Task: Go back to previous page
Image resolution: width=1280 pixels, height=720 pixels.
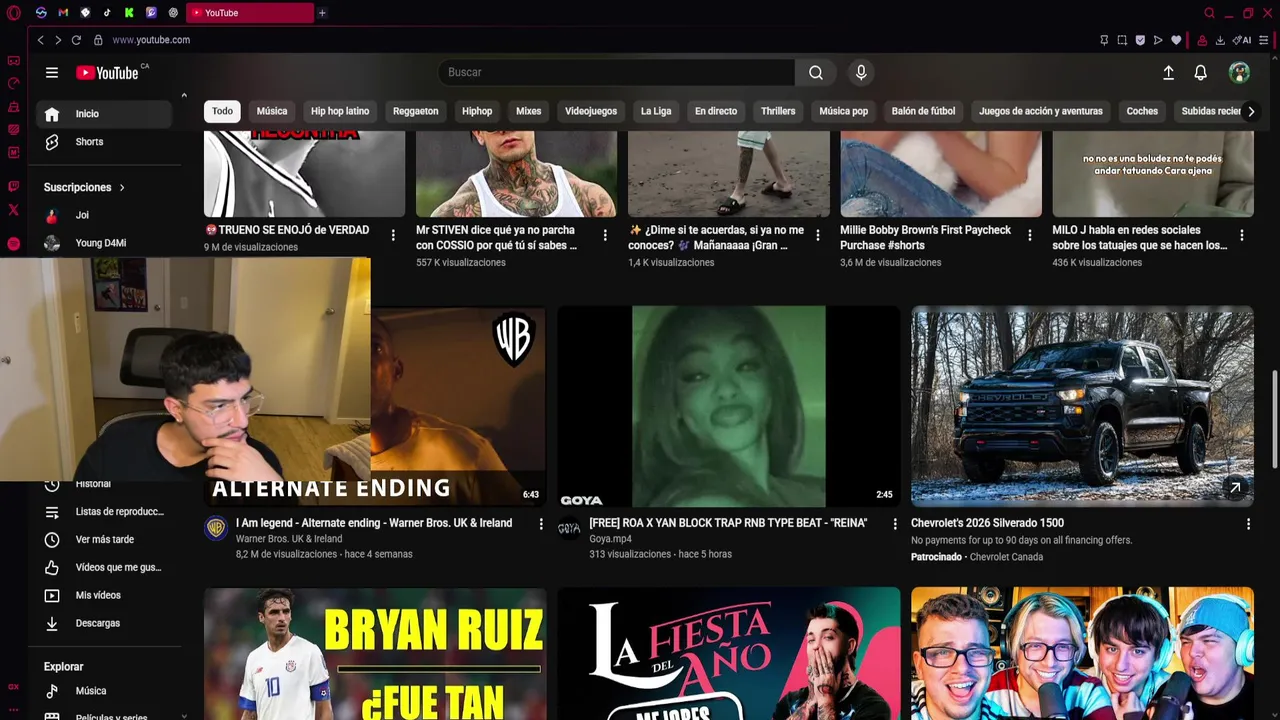Action: (40, 40)
